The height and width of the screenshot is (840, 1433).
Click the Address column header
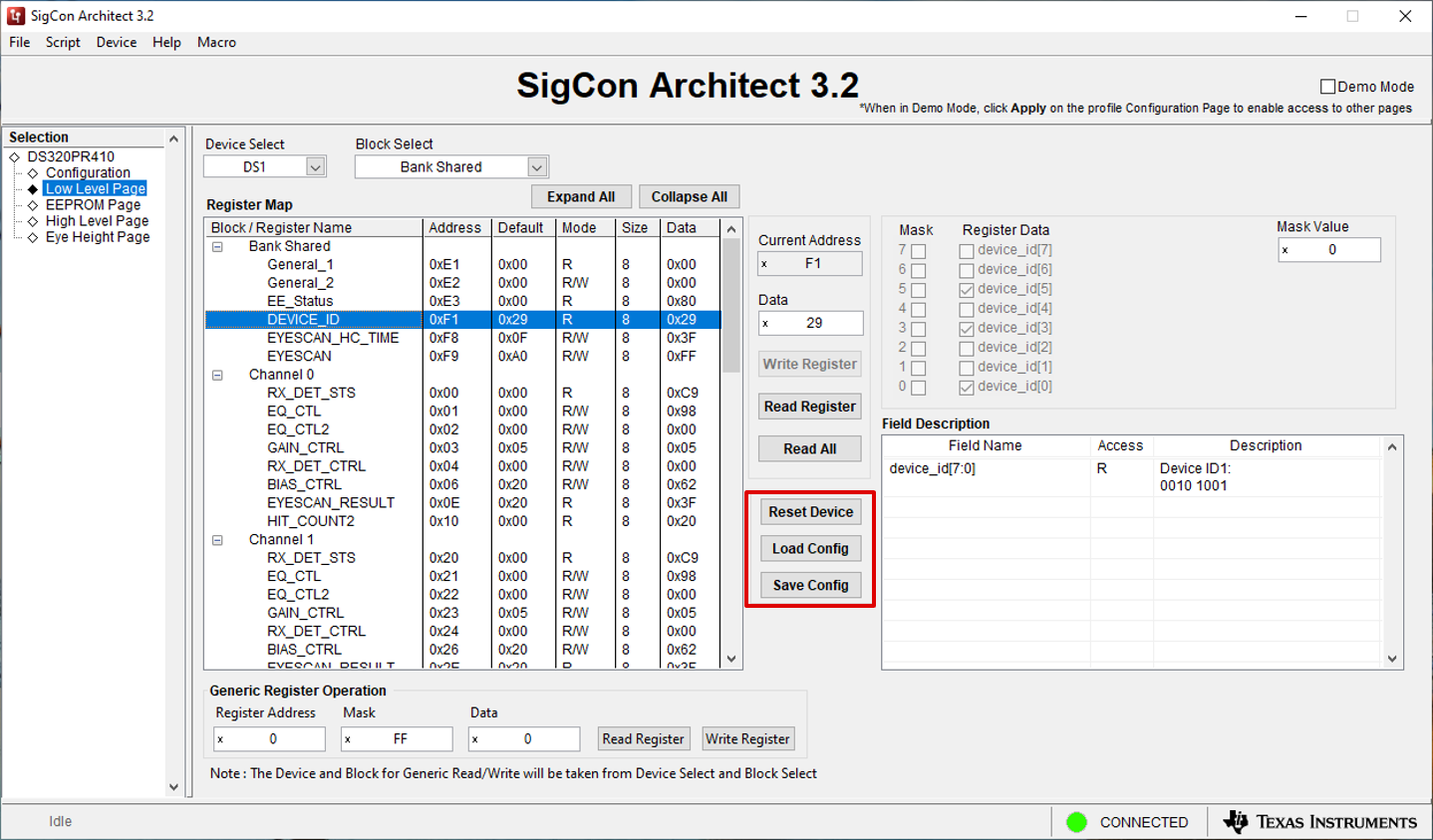tap(456, 228)
